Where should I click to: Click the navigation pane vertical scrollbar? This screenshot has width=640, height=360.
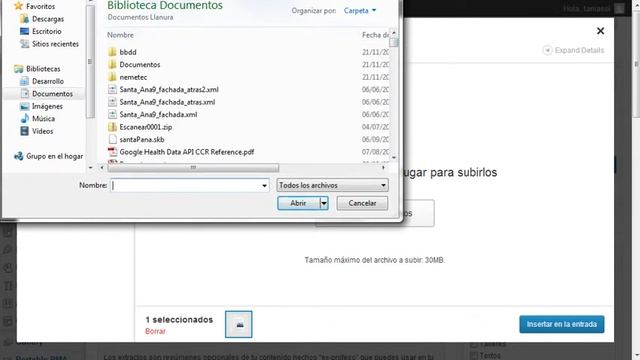click(90, 61)
